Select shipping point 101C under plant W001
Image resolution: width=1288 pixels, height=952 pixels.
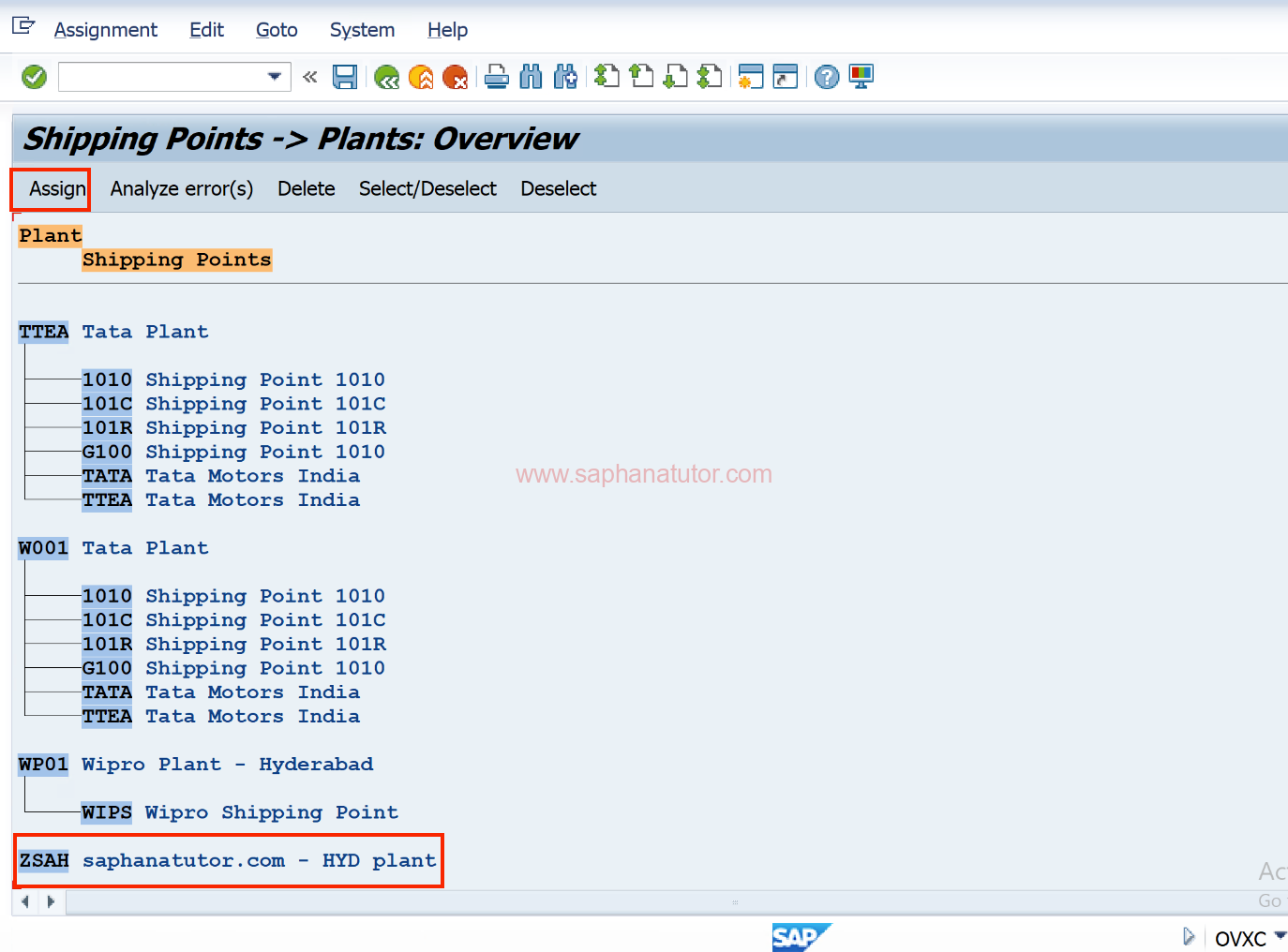pyautogui.click(x=233, y=620)
